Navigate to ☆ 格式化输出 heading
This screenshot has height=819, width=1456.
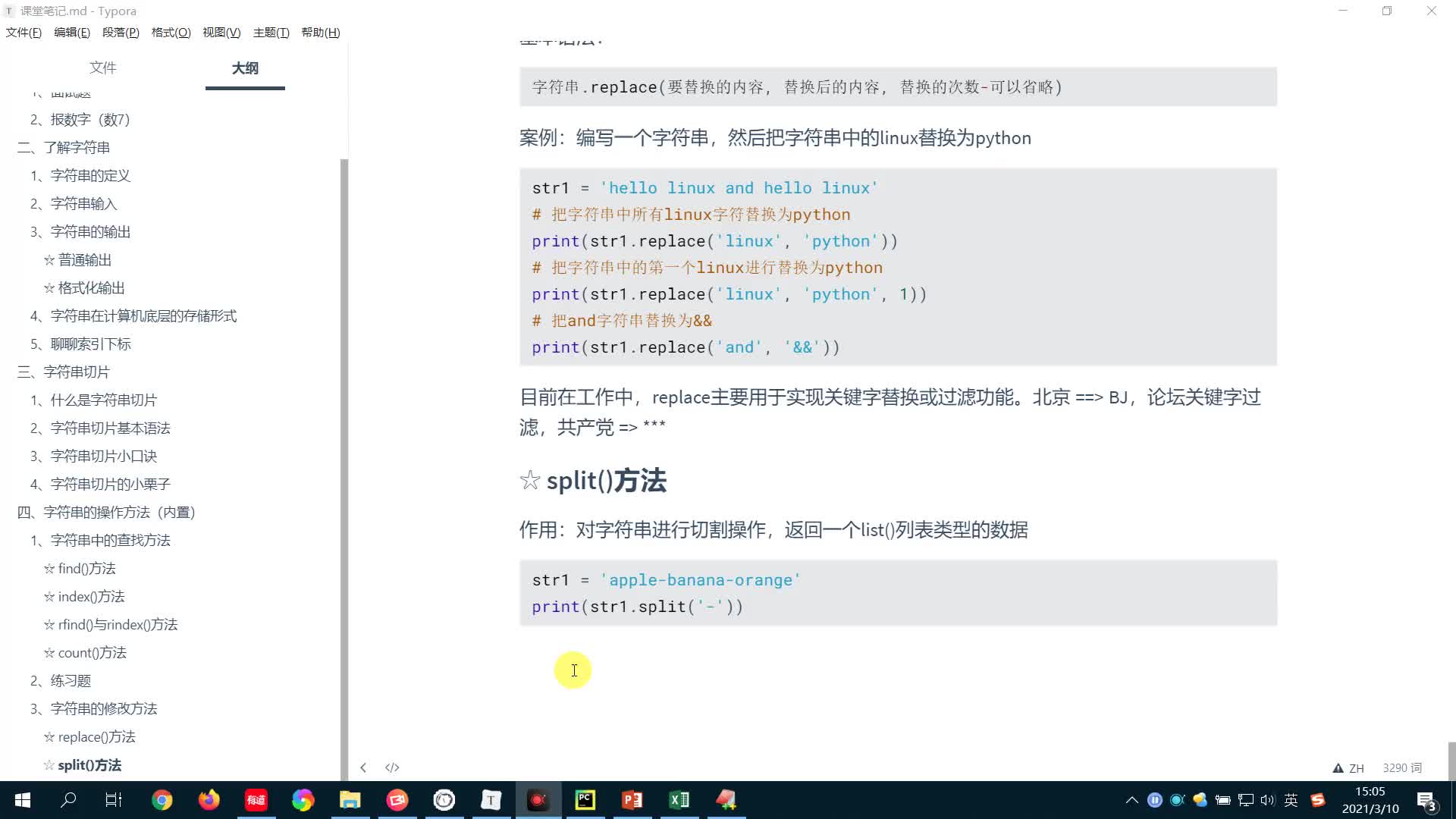coord(84,288)
